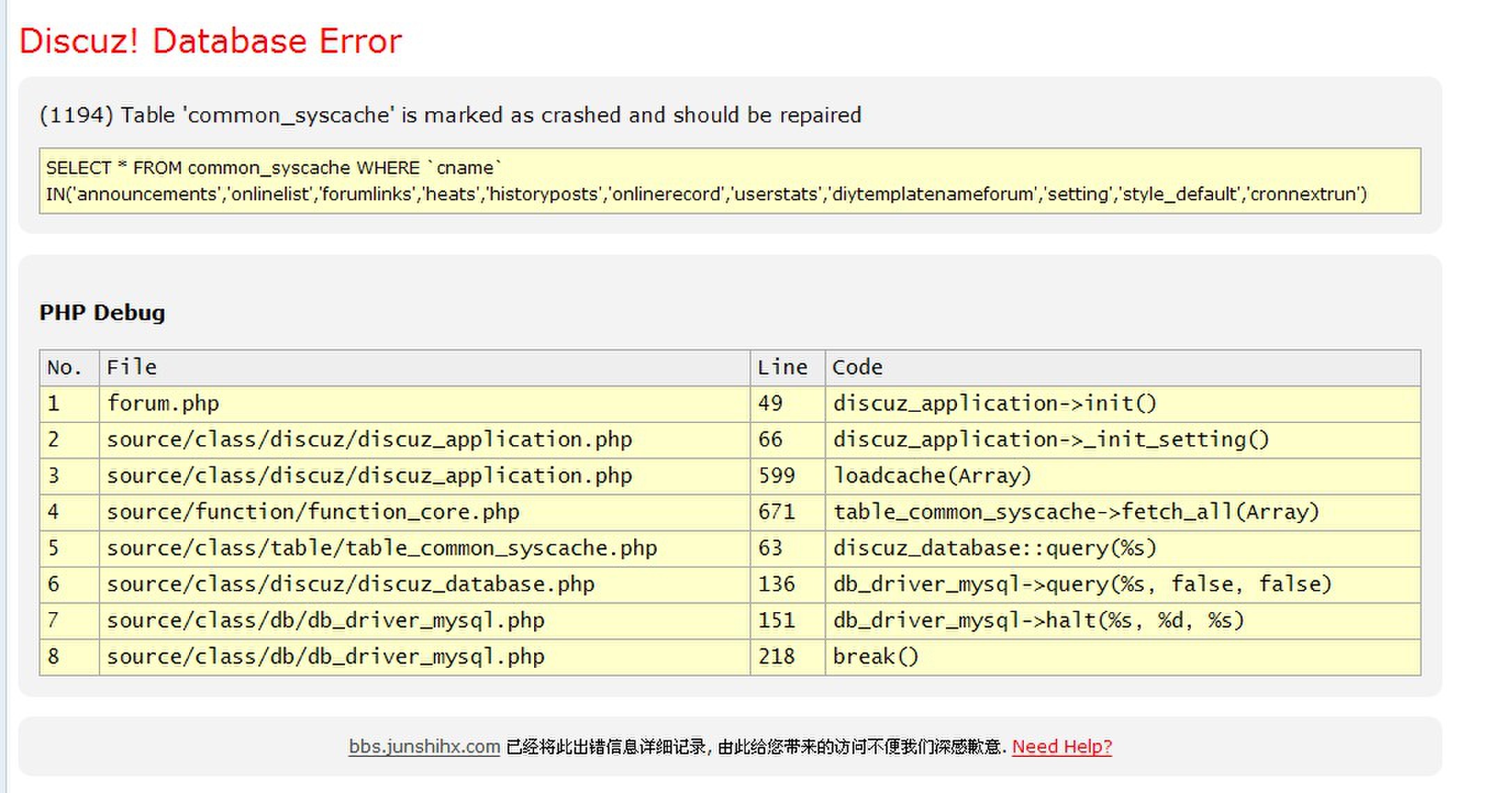Select line number 63 cell
Screen dimensions: 1512x793
tap(787, 549)
